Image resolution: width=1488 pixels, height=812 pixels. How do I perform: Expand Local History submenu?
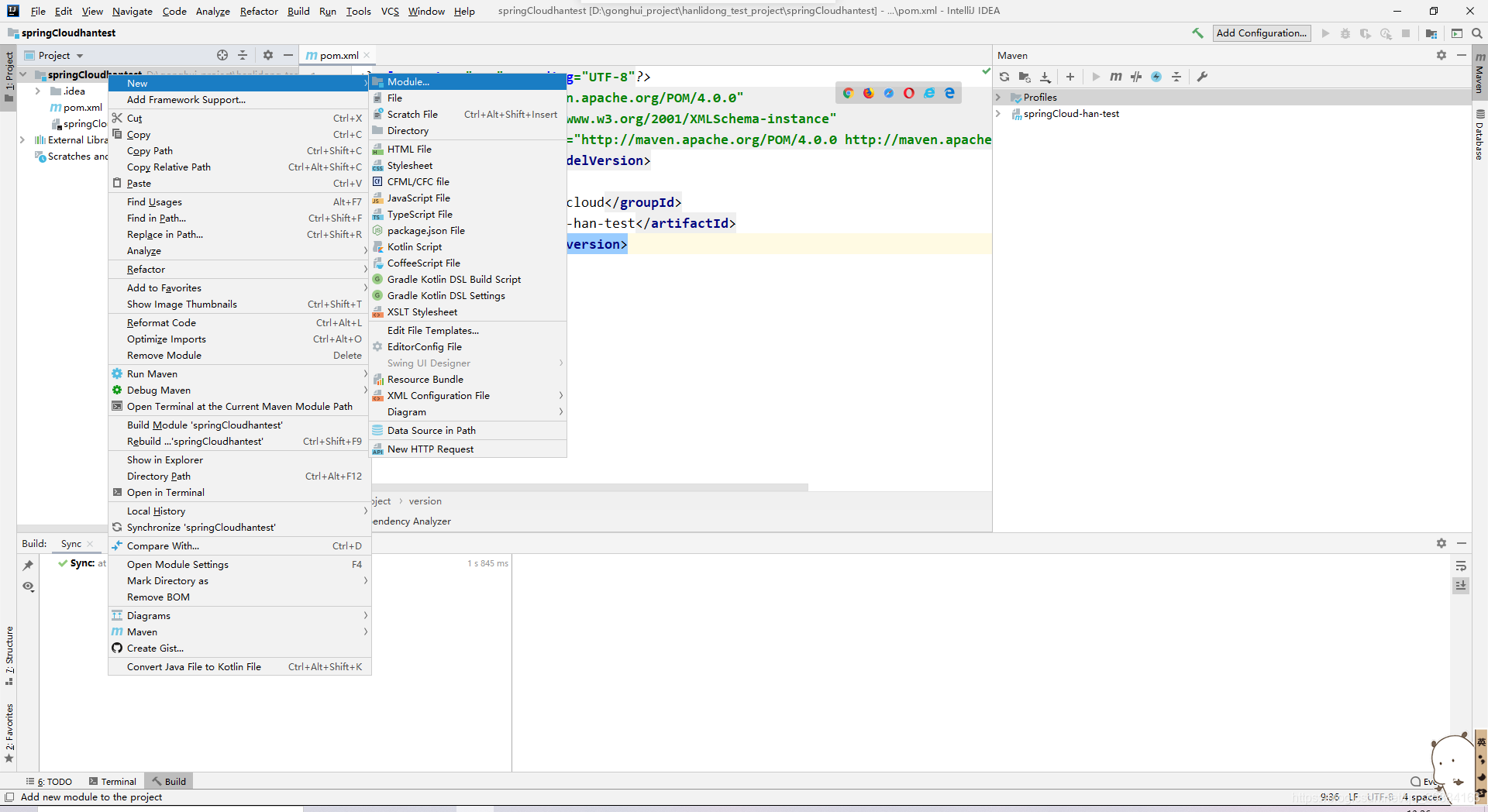[x=239, y=511]
